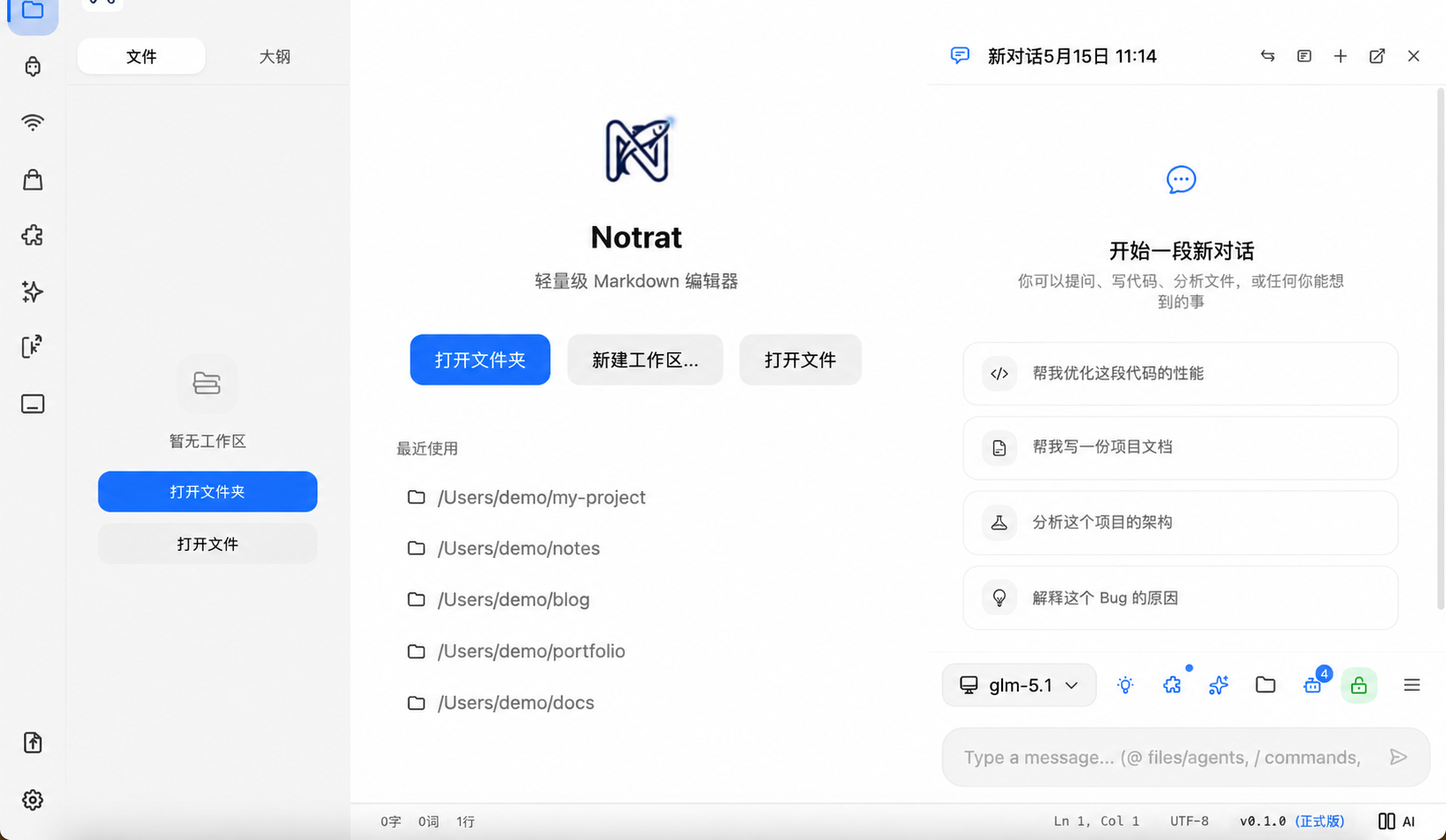The image size is (1446, 840).
Task: Toggle the green unlock permission button
Action: coord(1359,685)
